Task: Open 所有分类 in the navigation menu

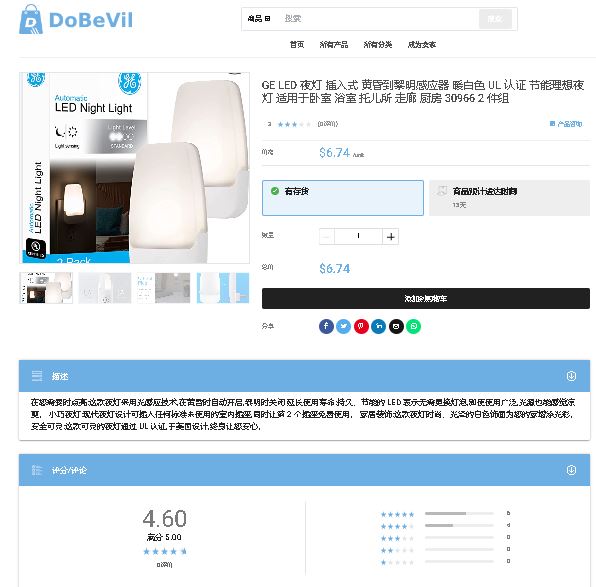Action: click(378, 44)
